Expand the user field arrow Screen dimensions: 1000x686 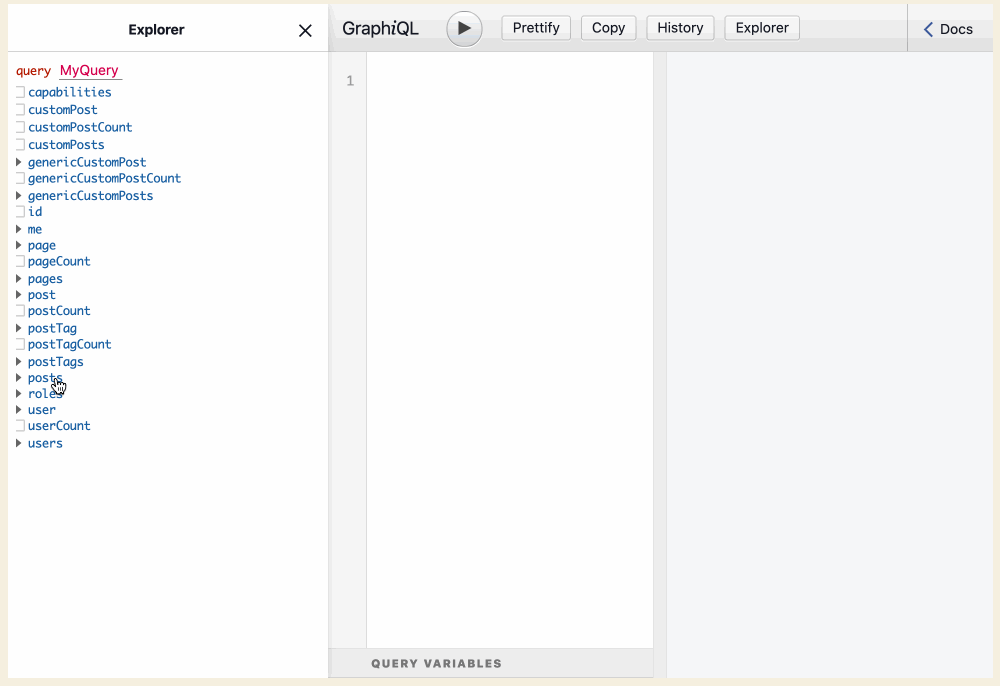click(18, 410)
